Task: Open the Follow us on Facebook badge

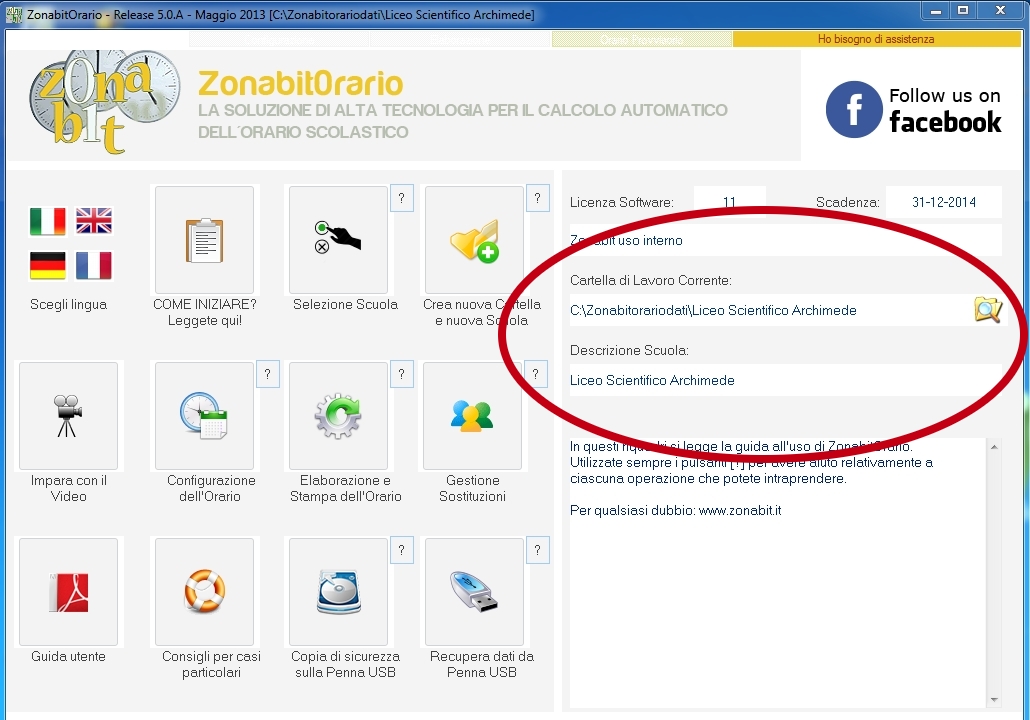Action: (914, 110)
